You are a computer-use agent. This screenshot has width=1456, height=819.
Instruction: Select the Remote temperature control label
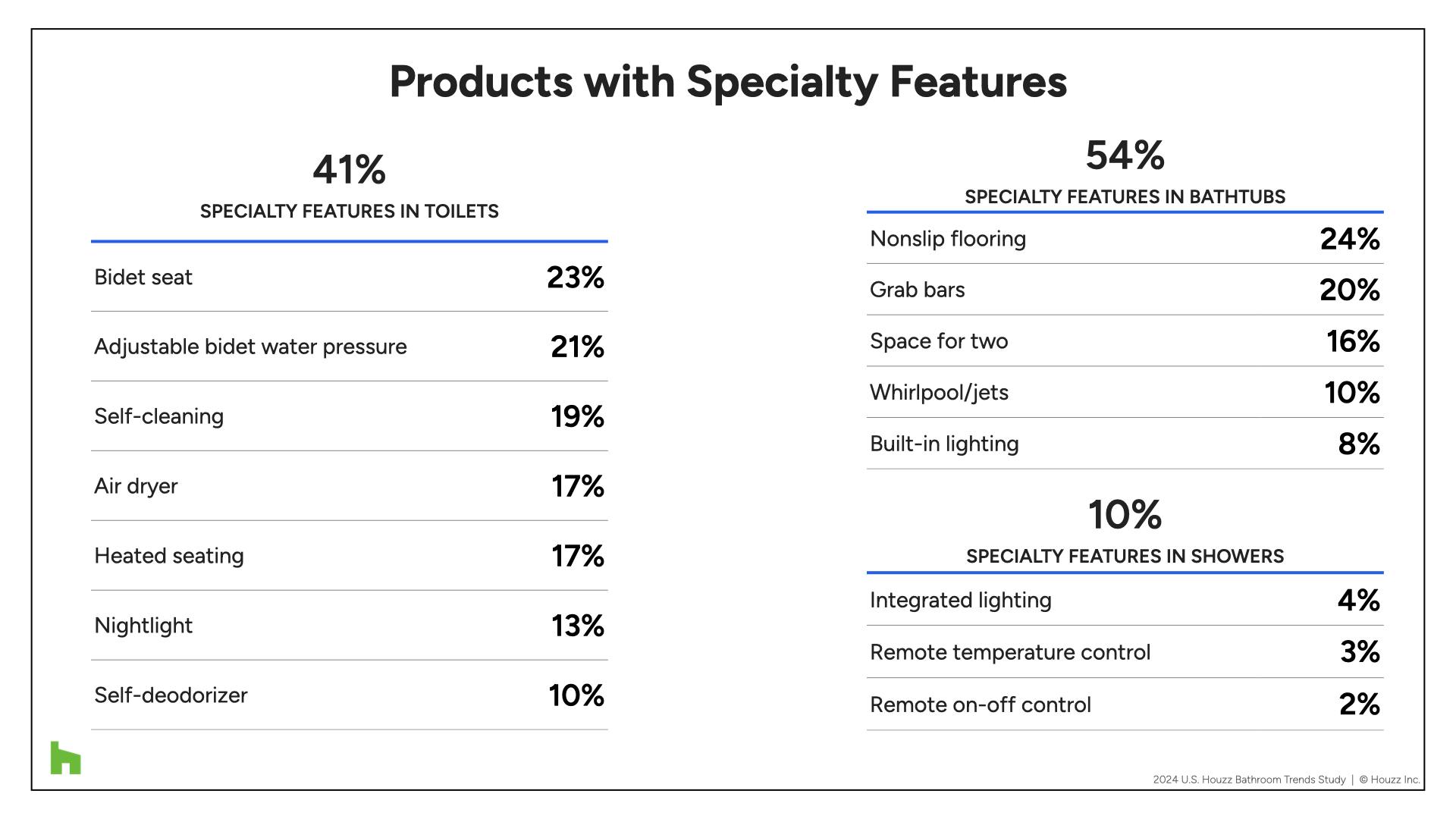pos(1010,652)
